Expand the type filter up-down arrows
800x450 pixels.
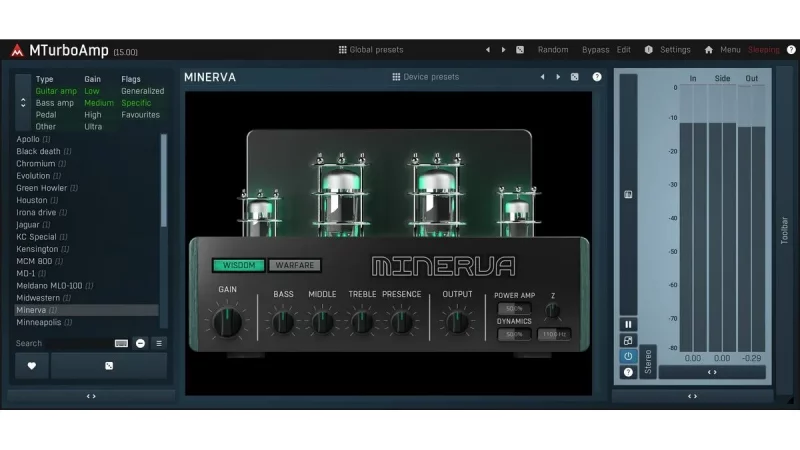click(24, 103)
